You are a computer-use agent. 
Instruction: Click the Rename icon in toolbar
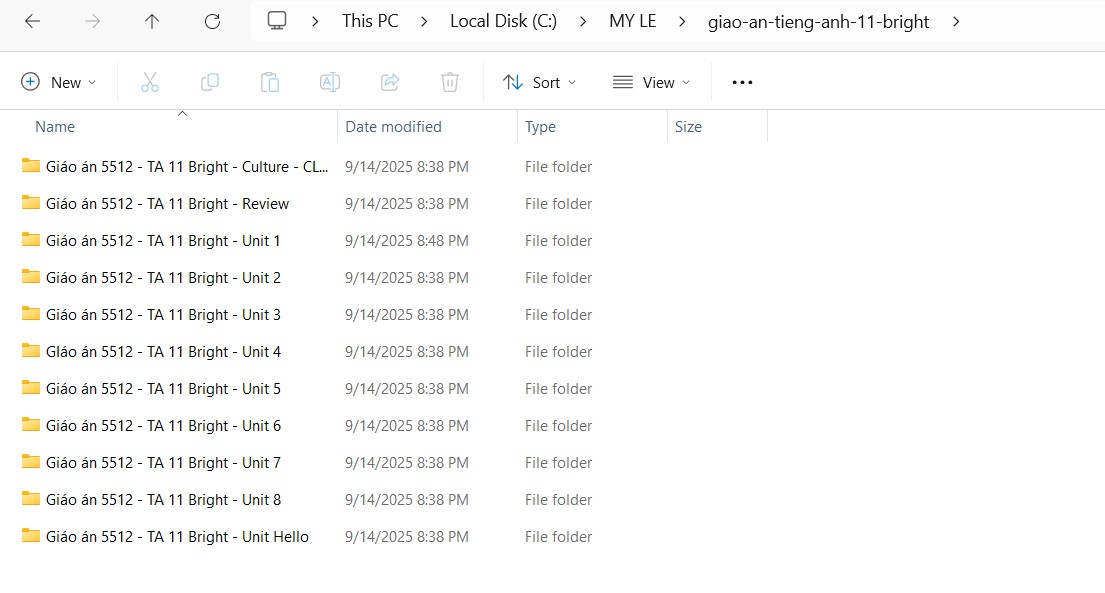pyautogui.click(x=330, y=82)
